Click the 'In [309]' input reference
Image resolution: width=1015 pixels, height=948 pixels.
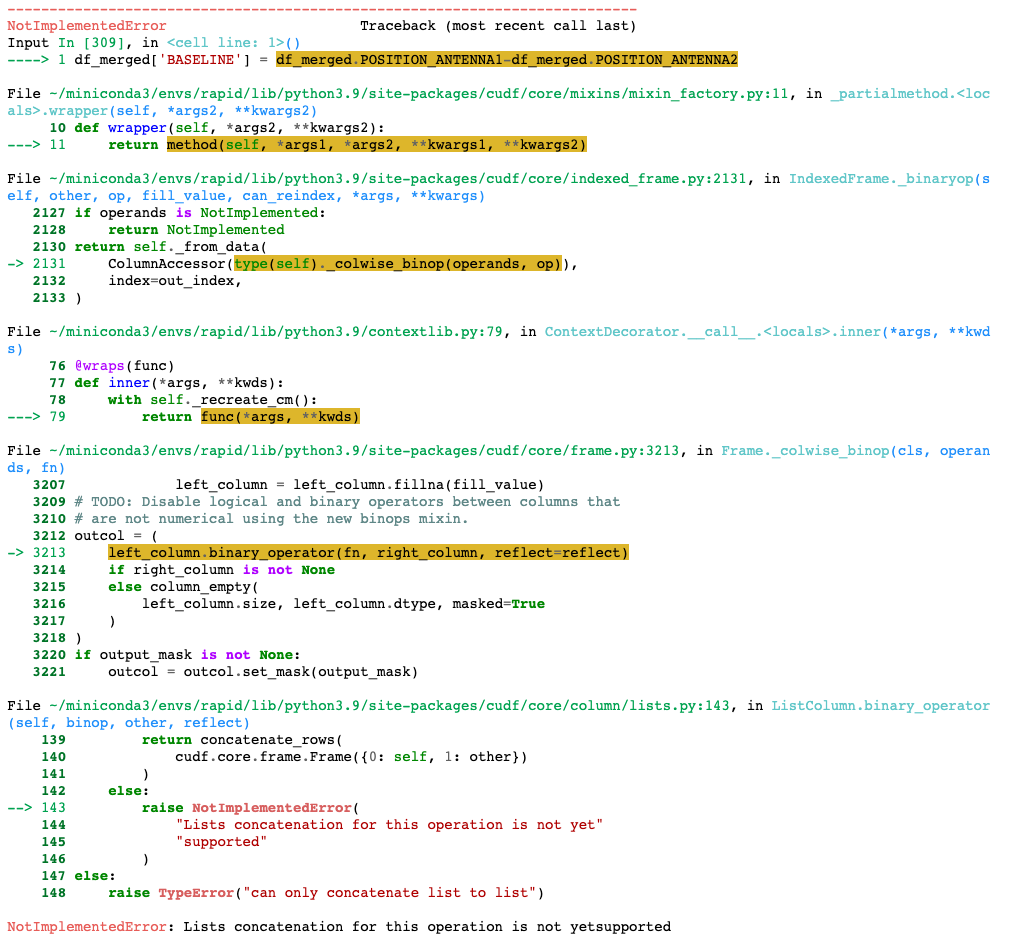pyautogui.click(x=91, y=43)
